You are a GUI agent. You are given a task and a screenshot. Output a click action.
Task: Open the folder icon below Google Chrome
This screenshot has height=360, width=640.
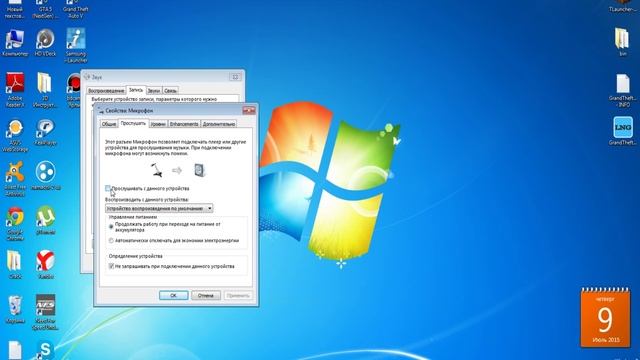[x=15, y=264]
